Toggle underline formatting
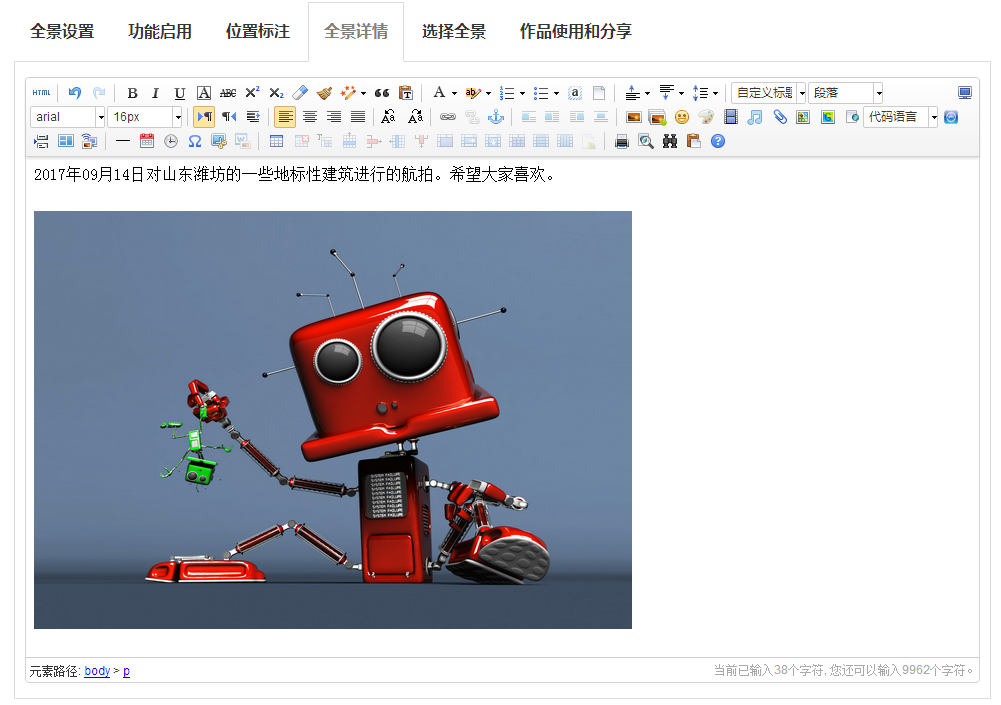This screenshot has height=705, width=1001. [180, 93]
